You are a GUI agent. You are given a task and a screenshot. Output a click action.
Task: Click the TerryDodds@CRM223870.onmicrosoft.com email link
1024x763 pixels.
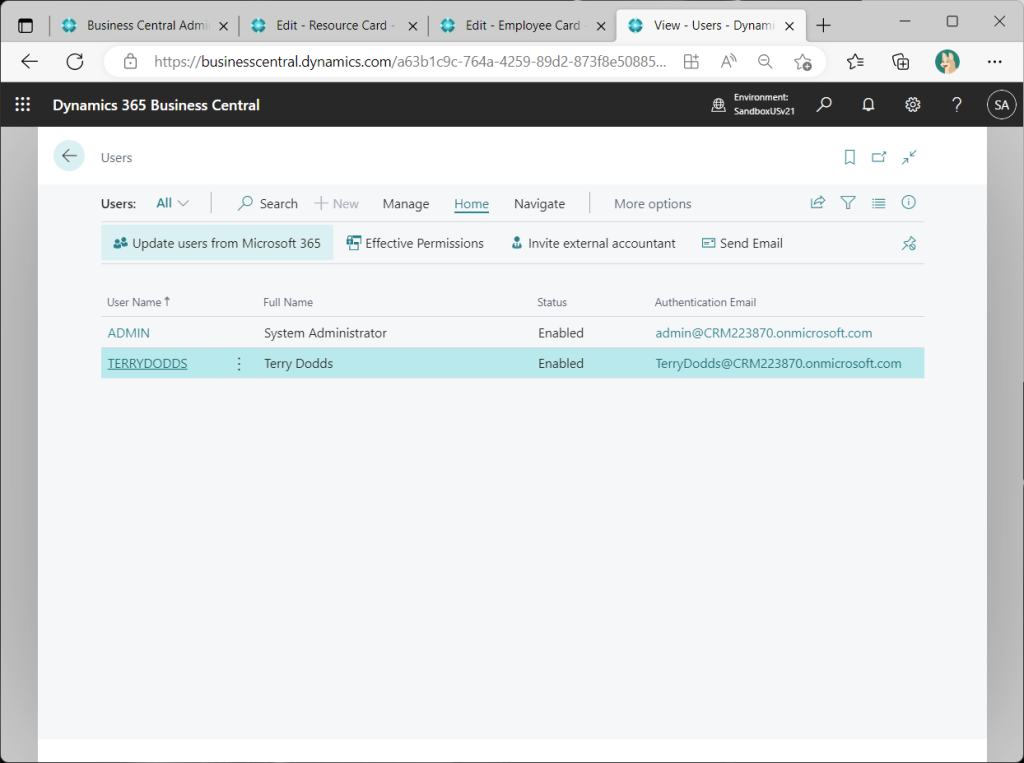[x=778, y=364]
